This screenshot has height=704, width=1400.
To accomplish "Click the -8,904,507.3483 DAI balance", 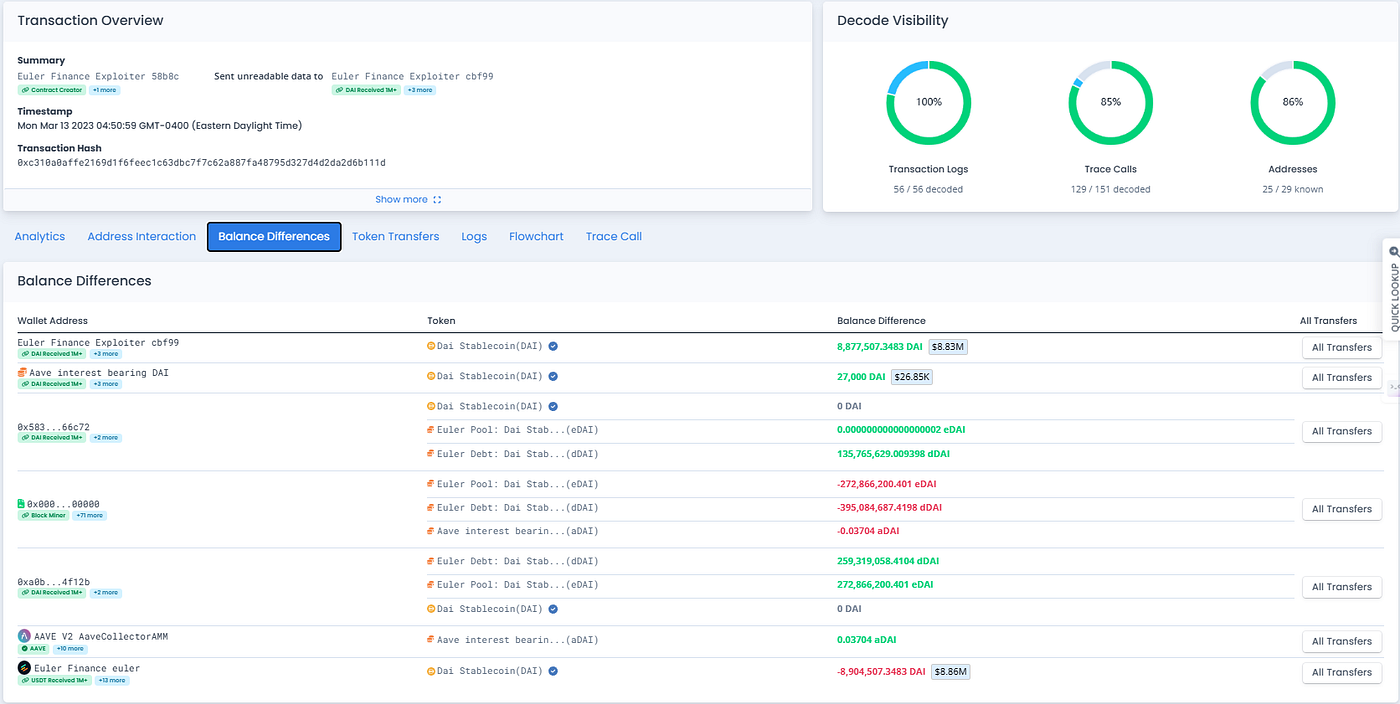I will [x=881, y=672].
